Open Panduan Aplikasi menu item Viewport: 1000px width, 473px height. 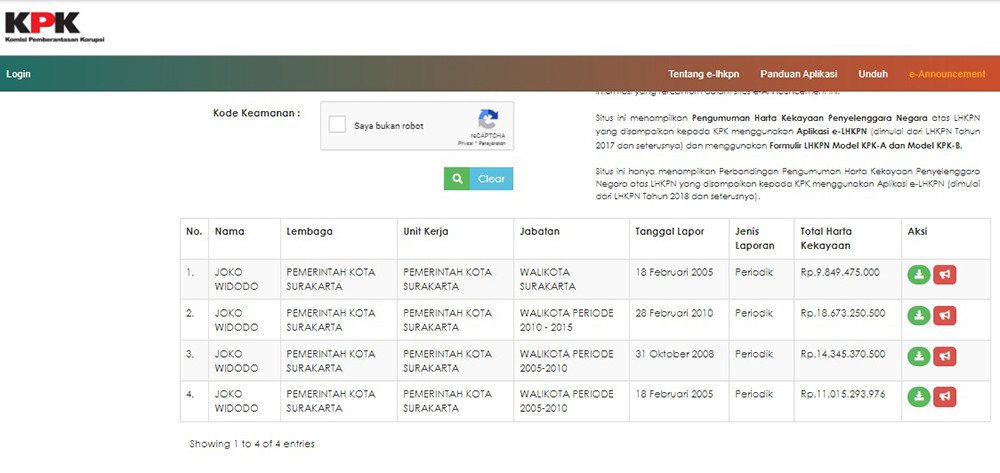click(x=798, y=74)
